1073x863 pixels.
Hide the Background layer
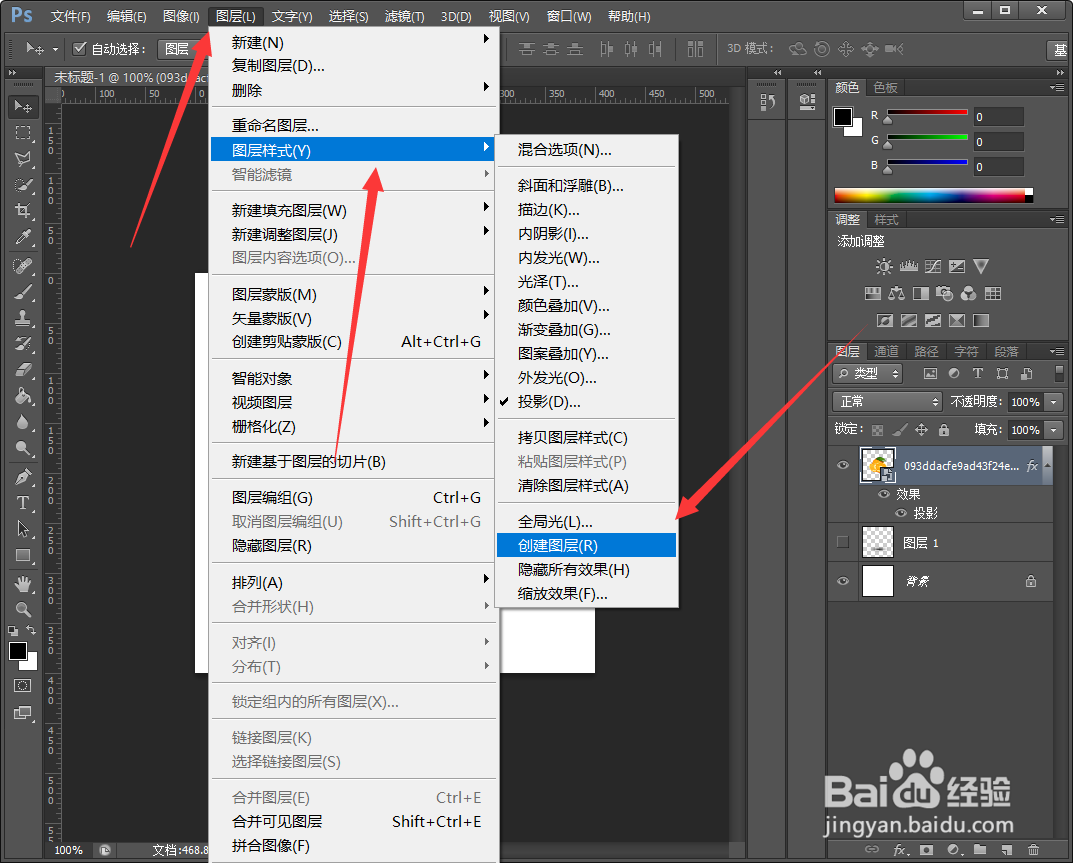point(843,581)
